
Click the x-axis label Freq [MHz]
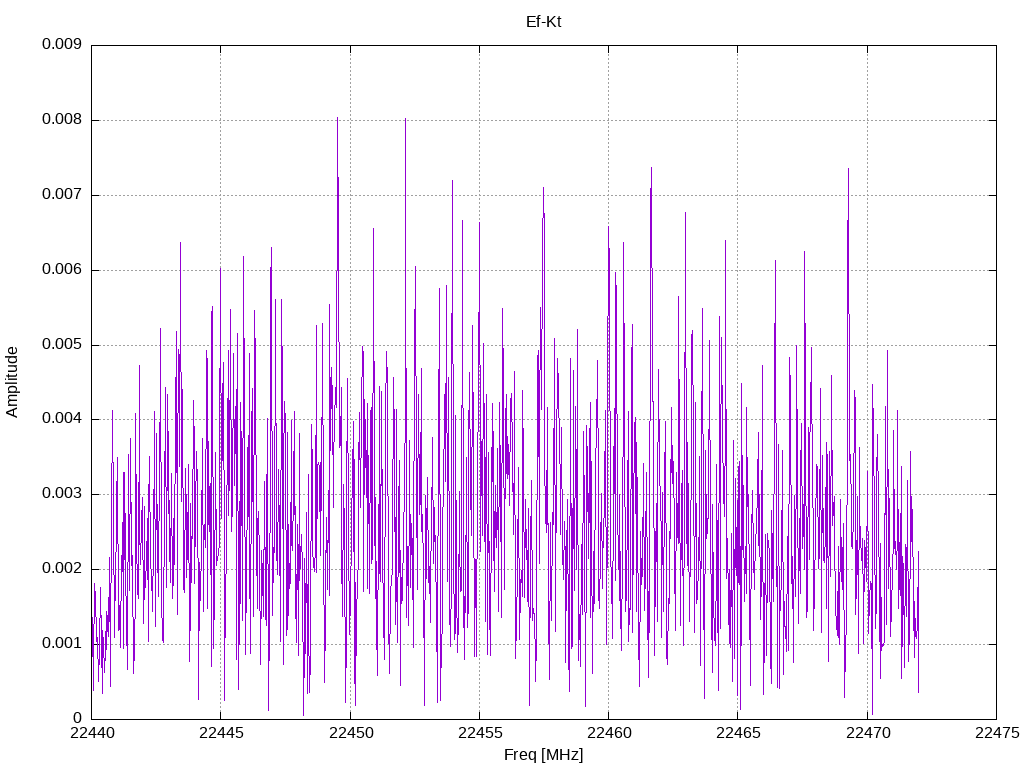(x=543, y=755)
